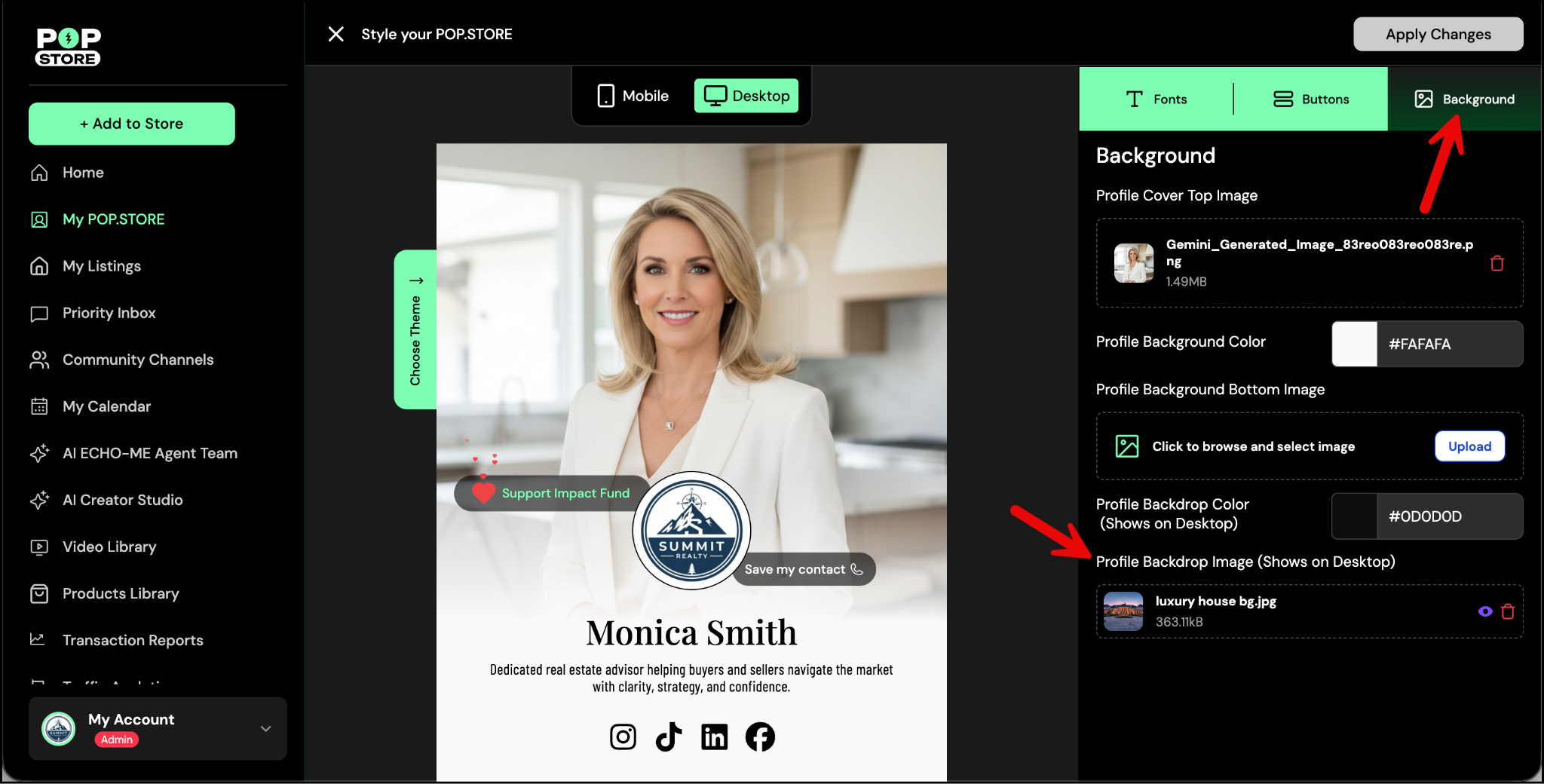This screenshot has height=784, width=1544.
Task: Expand the Choose Theme side panel
Action: point(415,329)
